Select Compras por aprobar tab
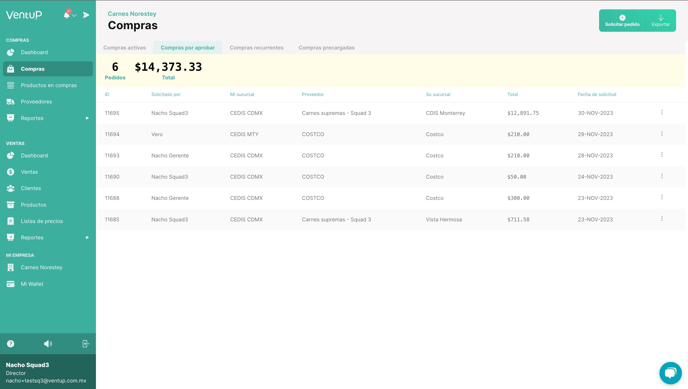This screenshot has width=688, height=389. coord(187,48)
